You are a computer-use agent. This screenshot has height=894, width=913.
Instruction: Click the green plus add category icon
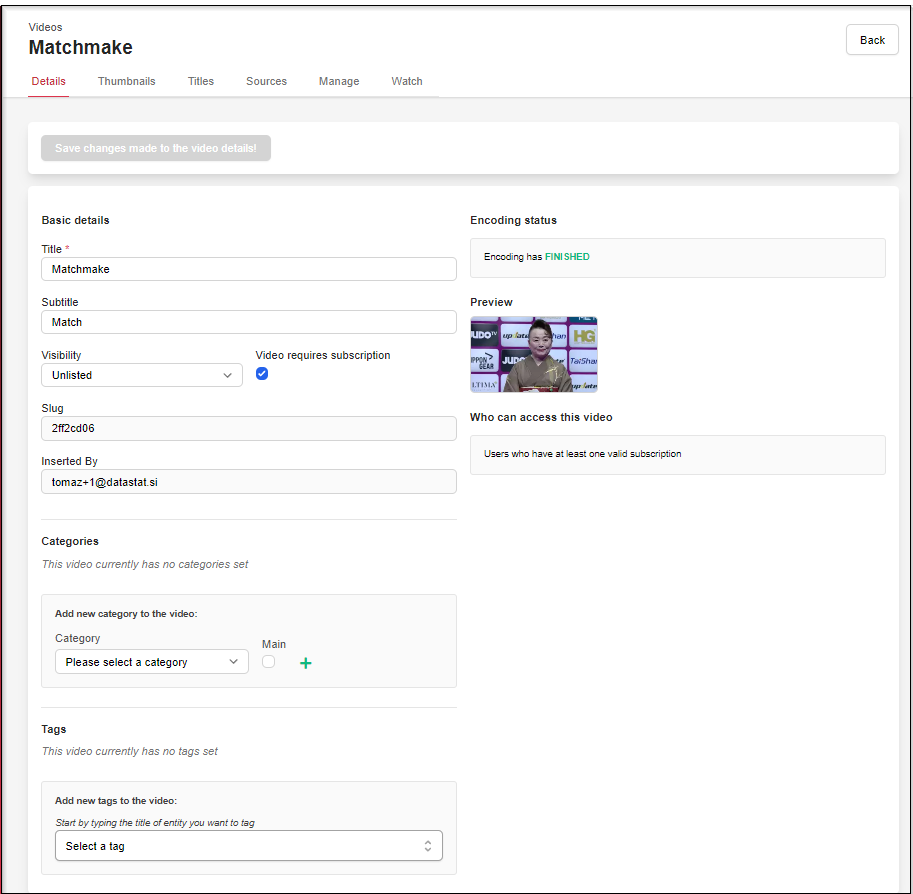tap(306, 663)
